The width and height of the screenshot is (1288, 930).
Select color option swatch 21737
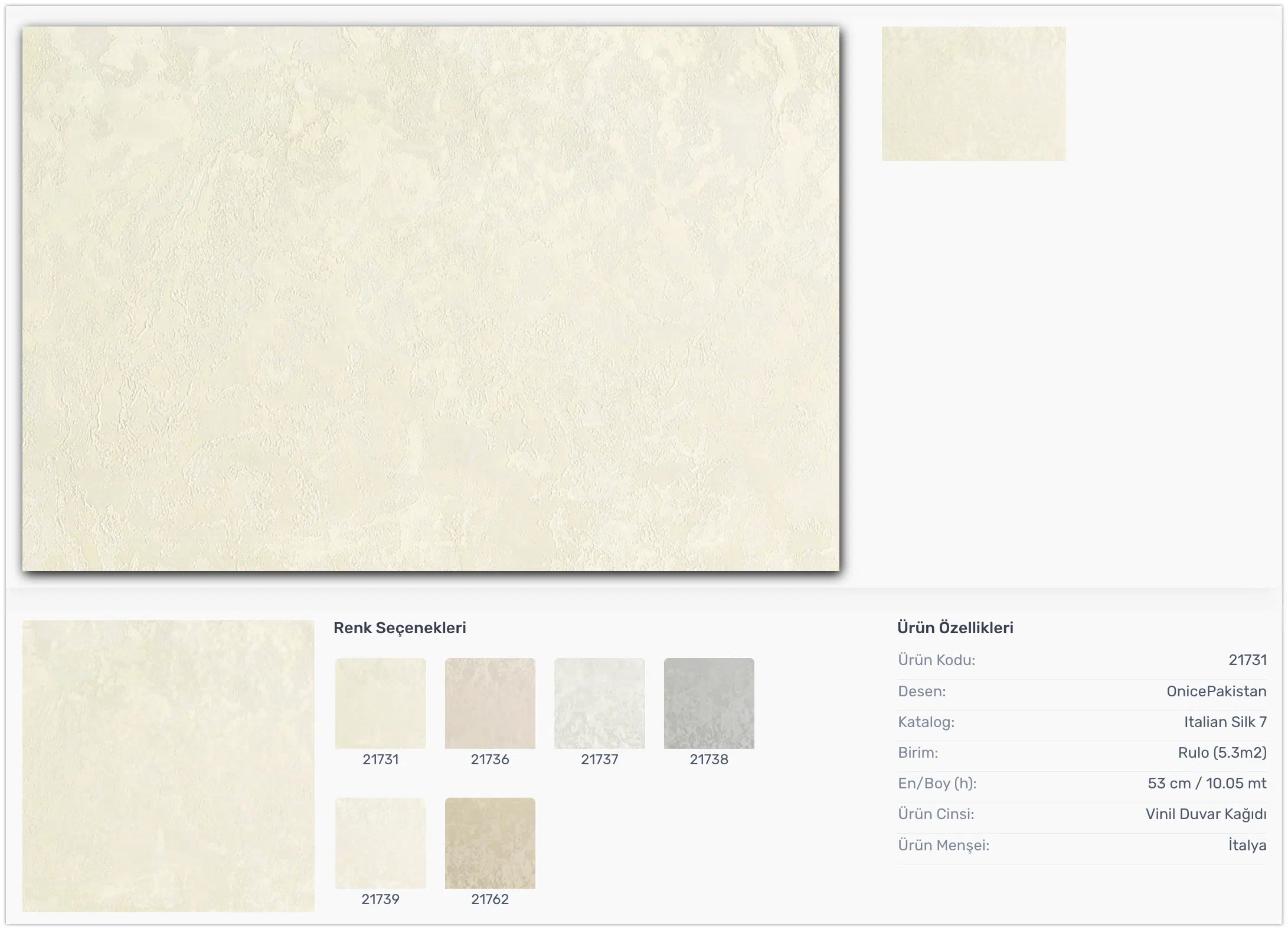point(600,703)
